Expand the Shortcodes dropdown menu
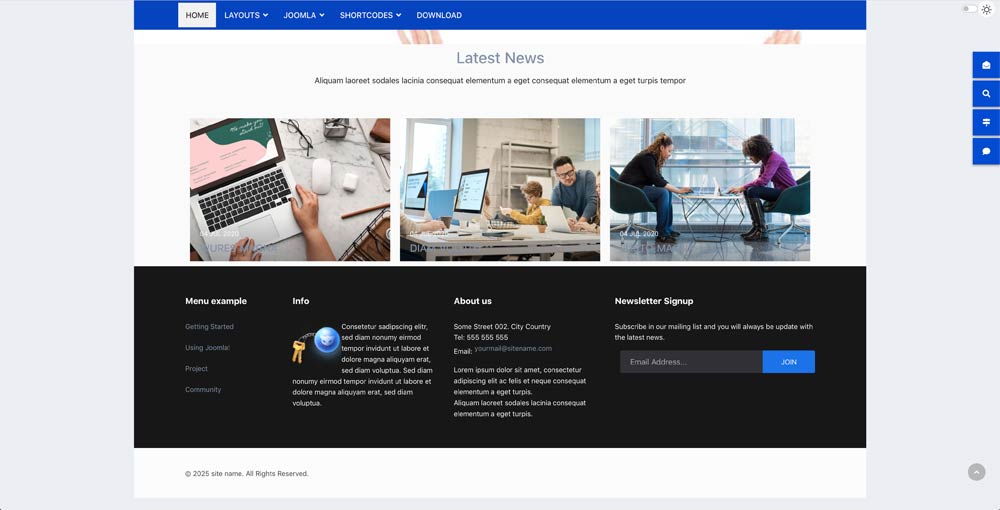 pos(370,15)
